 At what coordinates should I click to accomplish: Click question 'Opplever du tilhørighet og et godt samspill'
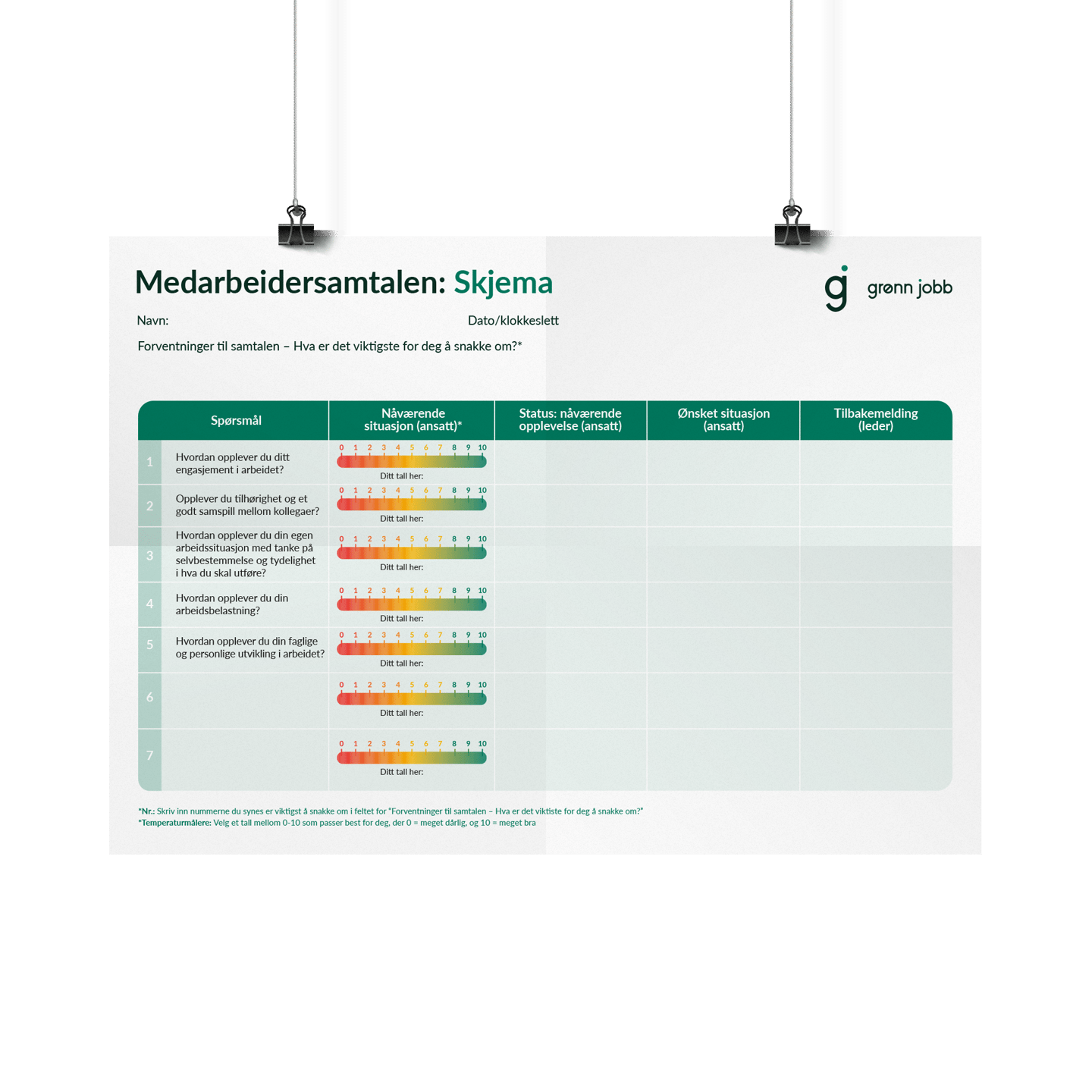247,505
